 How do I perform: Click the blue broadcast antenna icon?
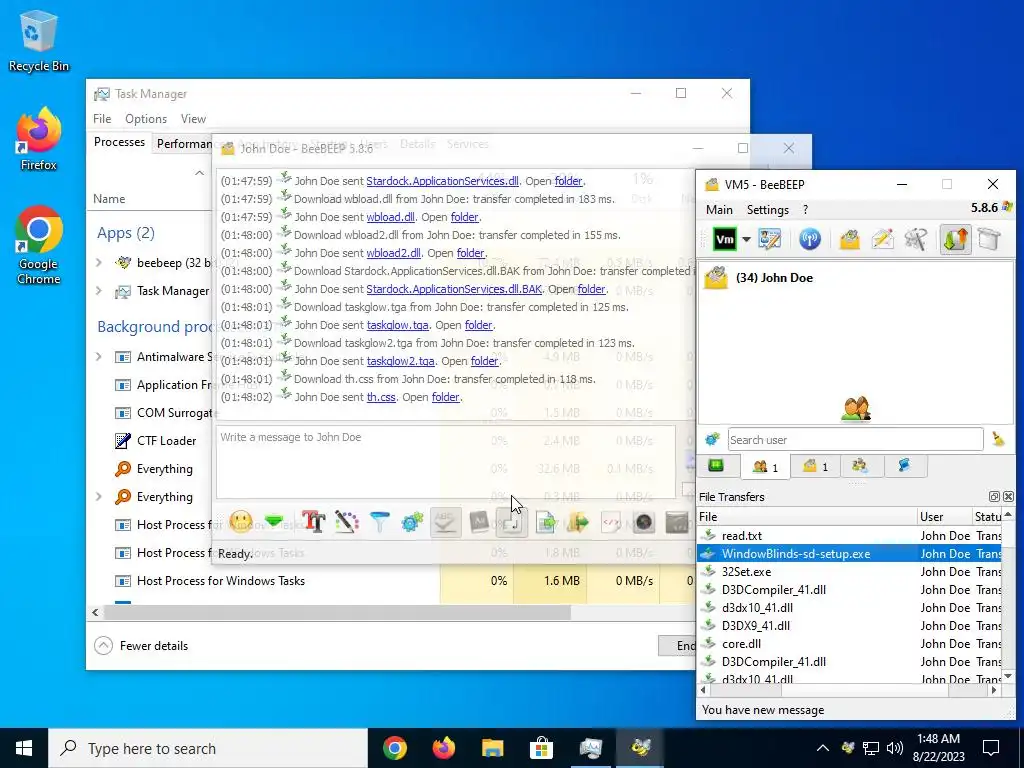point(810,239)
